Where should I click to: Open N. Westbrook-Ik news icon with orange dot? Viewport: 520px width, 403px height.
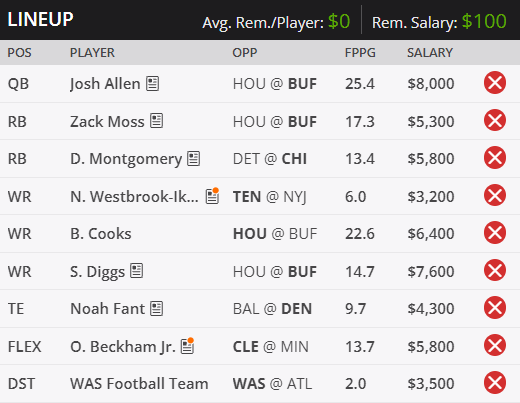[x=212, y=196]
